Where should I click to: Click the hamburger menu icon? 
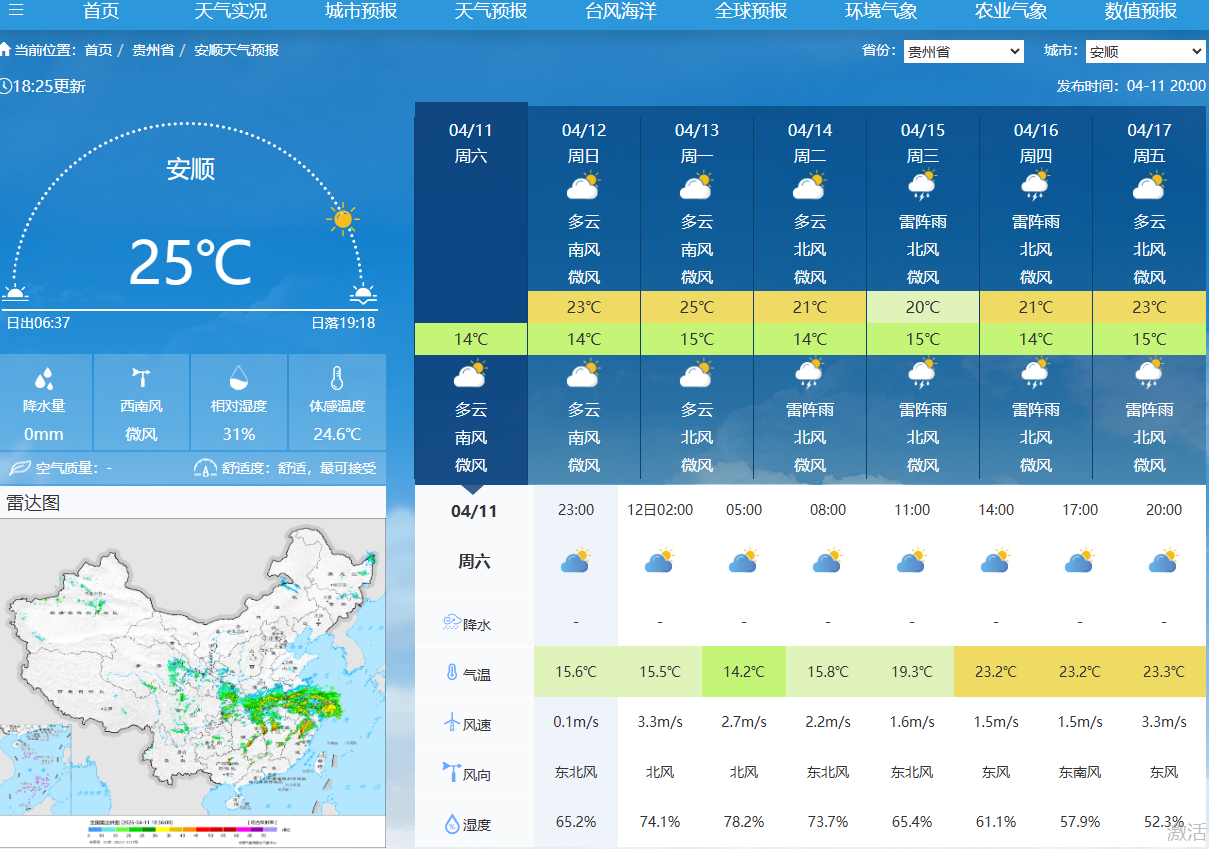click(16, 11)
